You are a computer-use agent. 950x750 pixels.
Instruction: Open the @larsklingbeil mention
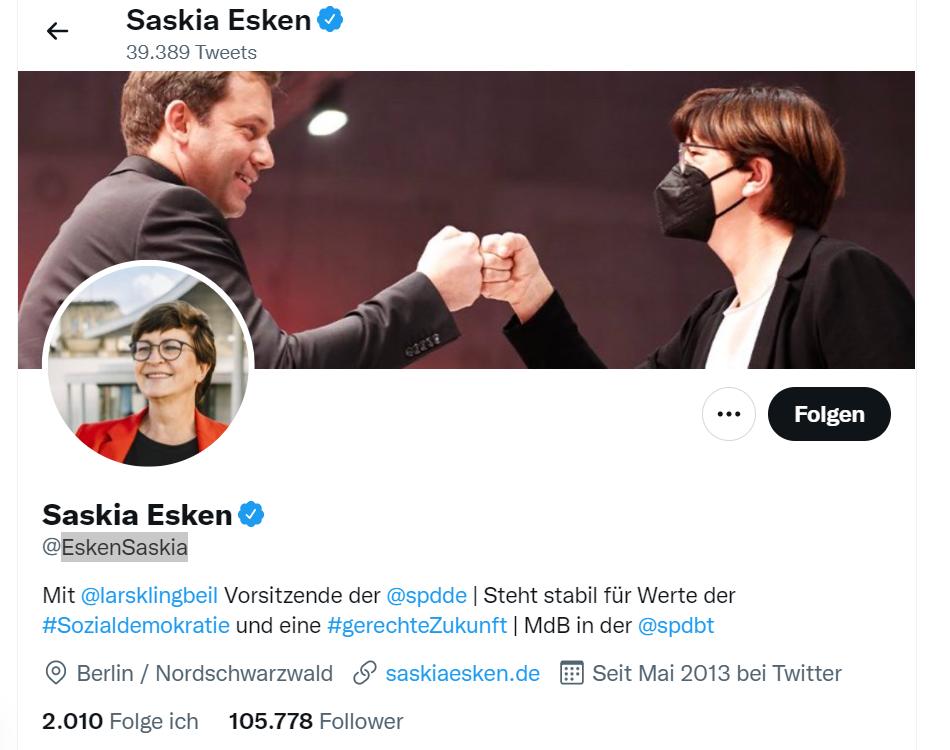point(149,595)
